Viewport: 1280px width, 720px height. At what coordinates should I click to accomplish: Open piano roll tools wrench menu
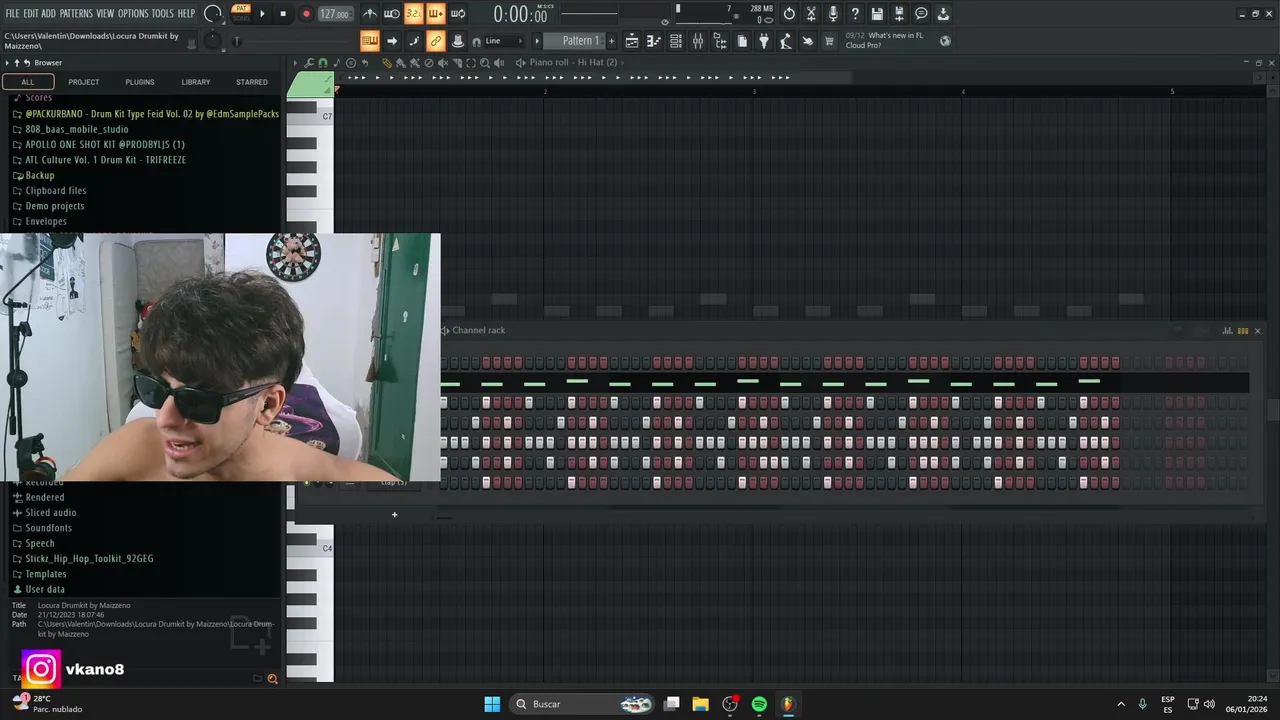[x=309, y=62]
